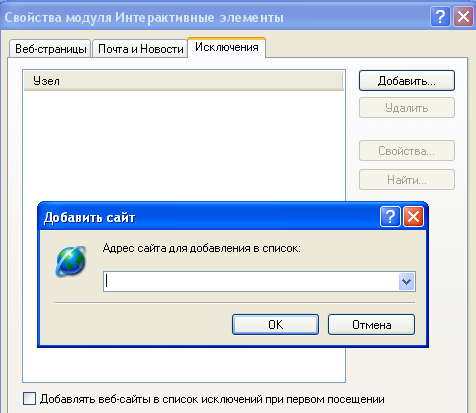This screenshot has height=413, width=476.
Task: Click label Адрес сайта для добавления в список
Action: (202, 248)
